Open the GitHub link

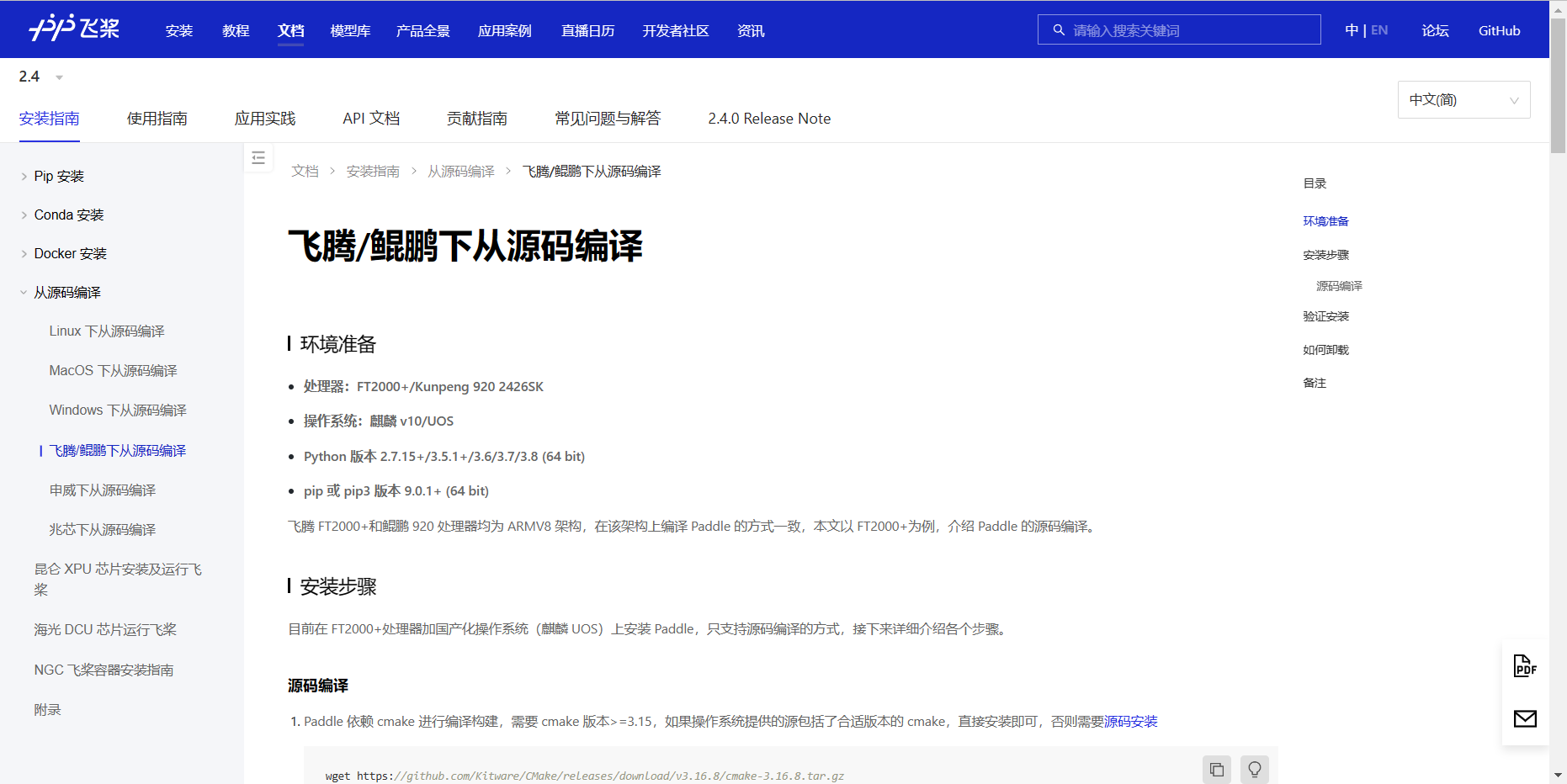coord(1499,29)
